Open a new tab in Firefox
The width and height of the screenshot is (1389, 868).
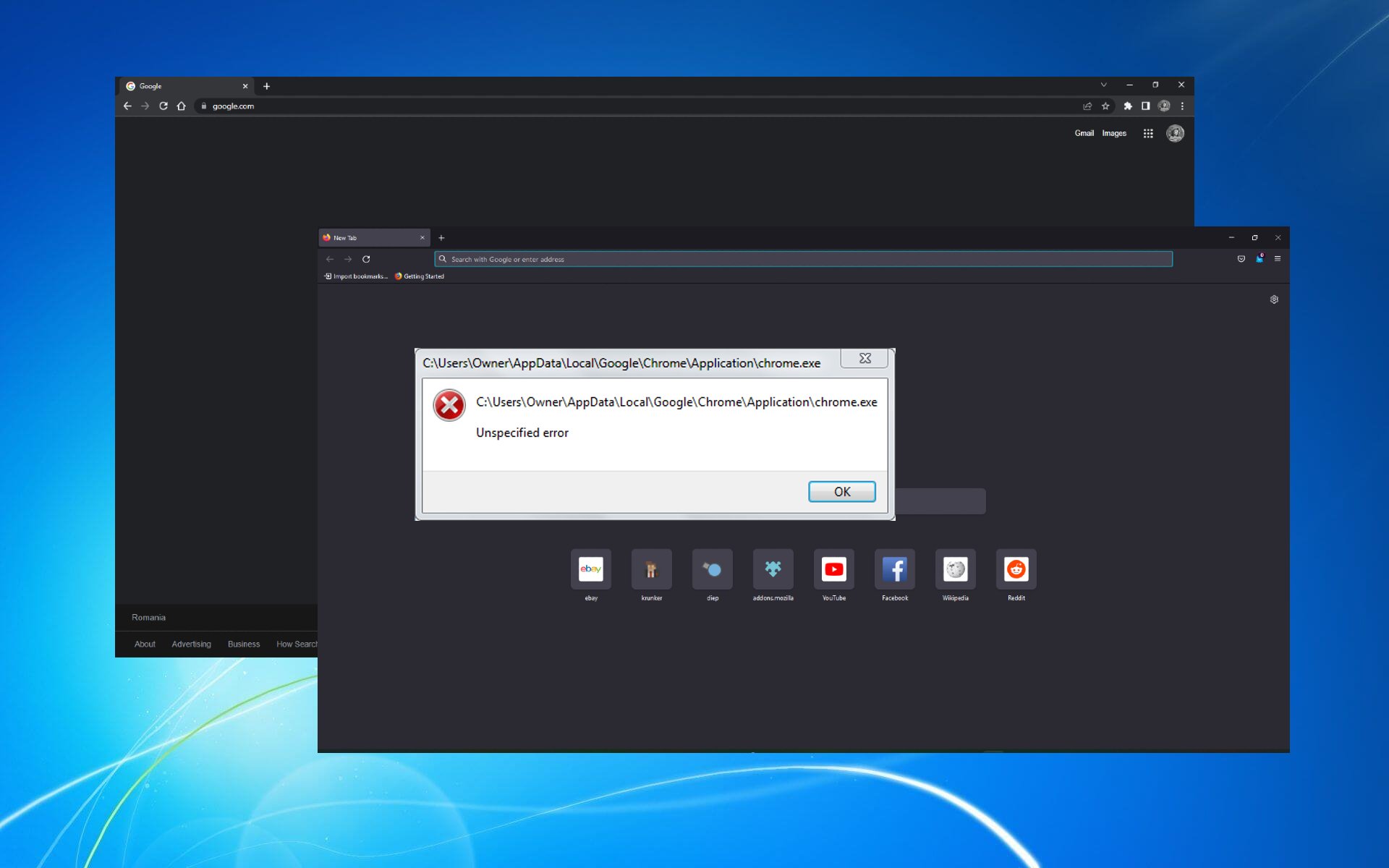coord(441,238)
